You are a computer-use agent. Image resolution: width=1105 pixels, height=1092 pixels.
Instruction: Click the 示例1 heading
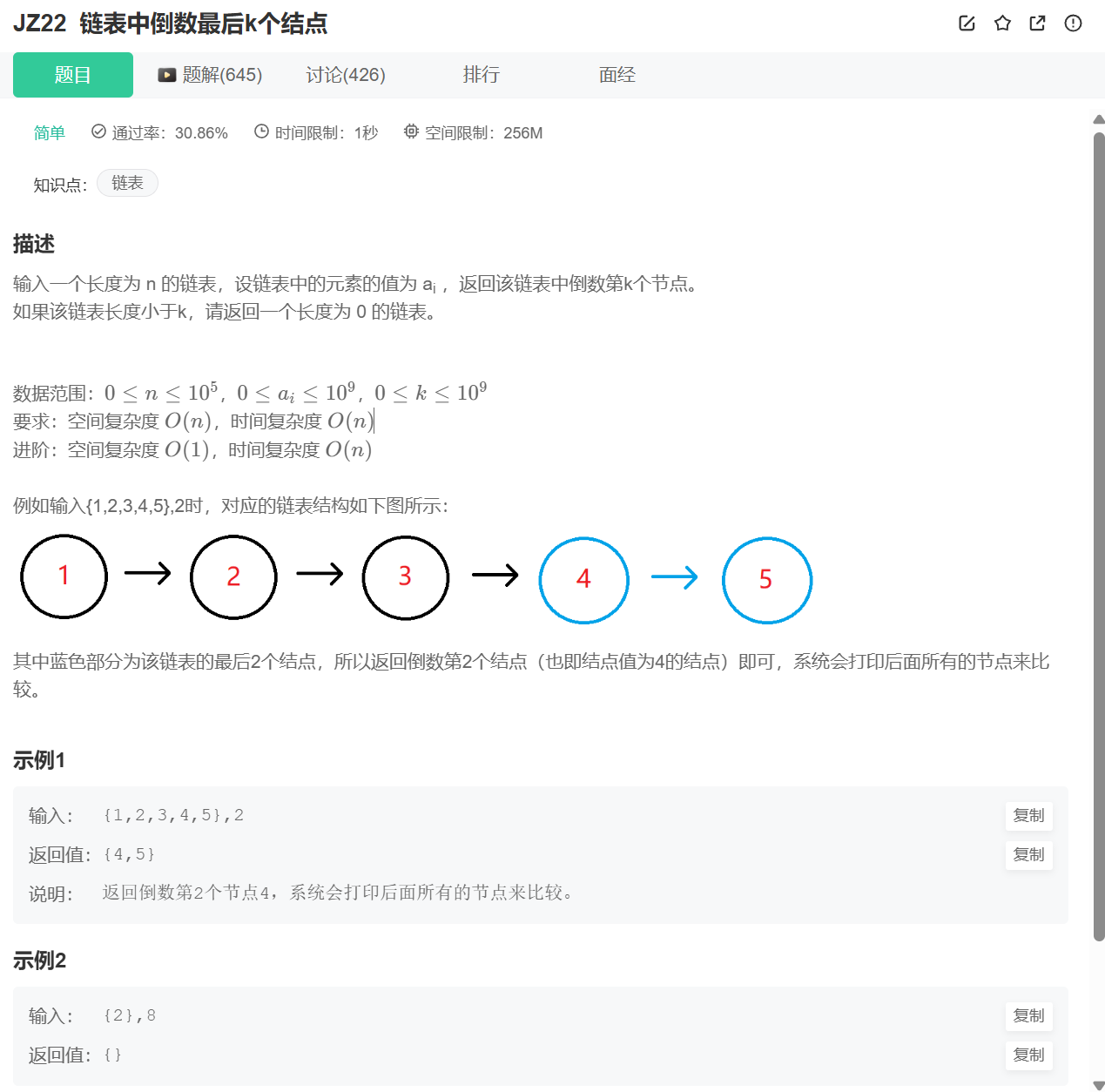click(x=39, y=760)
